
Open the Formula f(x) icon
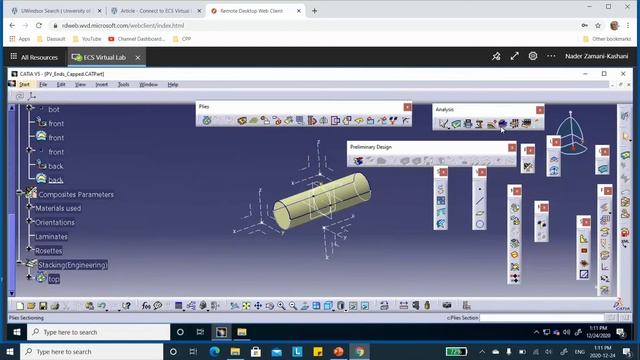pyautogui.click(x=146, y=306)
